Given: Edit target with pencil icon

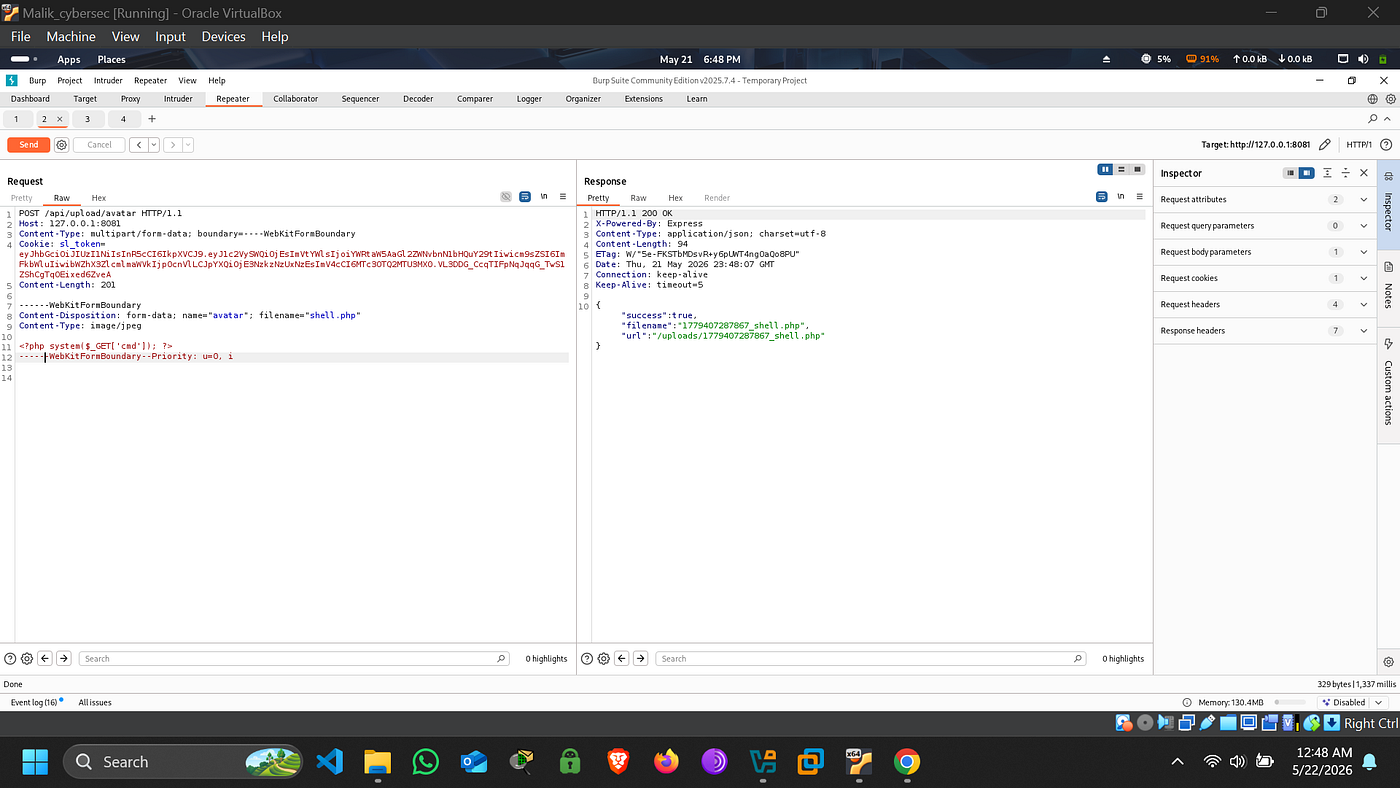Looking at the screenshot, I should [1325, 145].
